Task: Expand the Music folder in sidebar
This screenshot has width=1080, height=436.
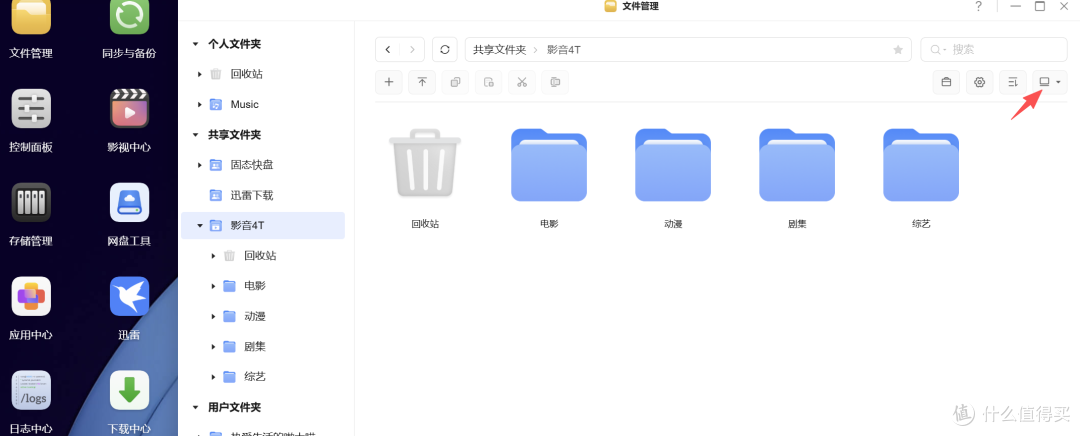Action: (x=200, y=105)
